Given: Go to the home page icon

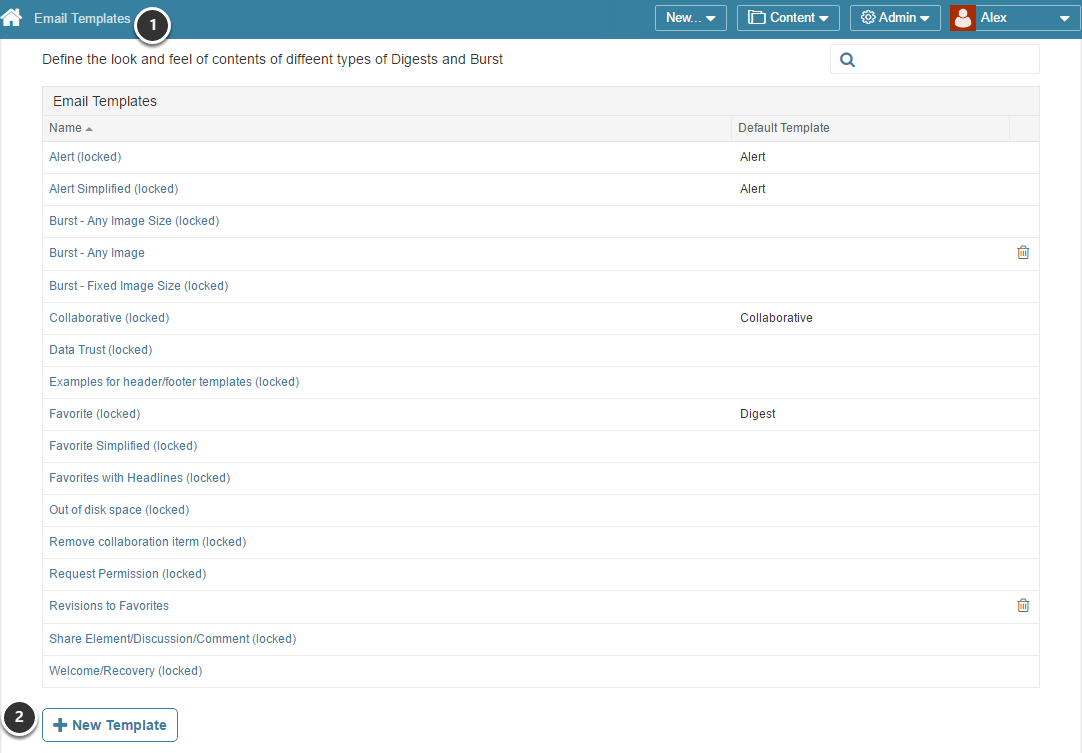Looking at the screenshot, I should [12, 17].
